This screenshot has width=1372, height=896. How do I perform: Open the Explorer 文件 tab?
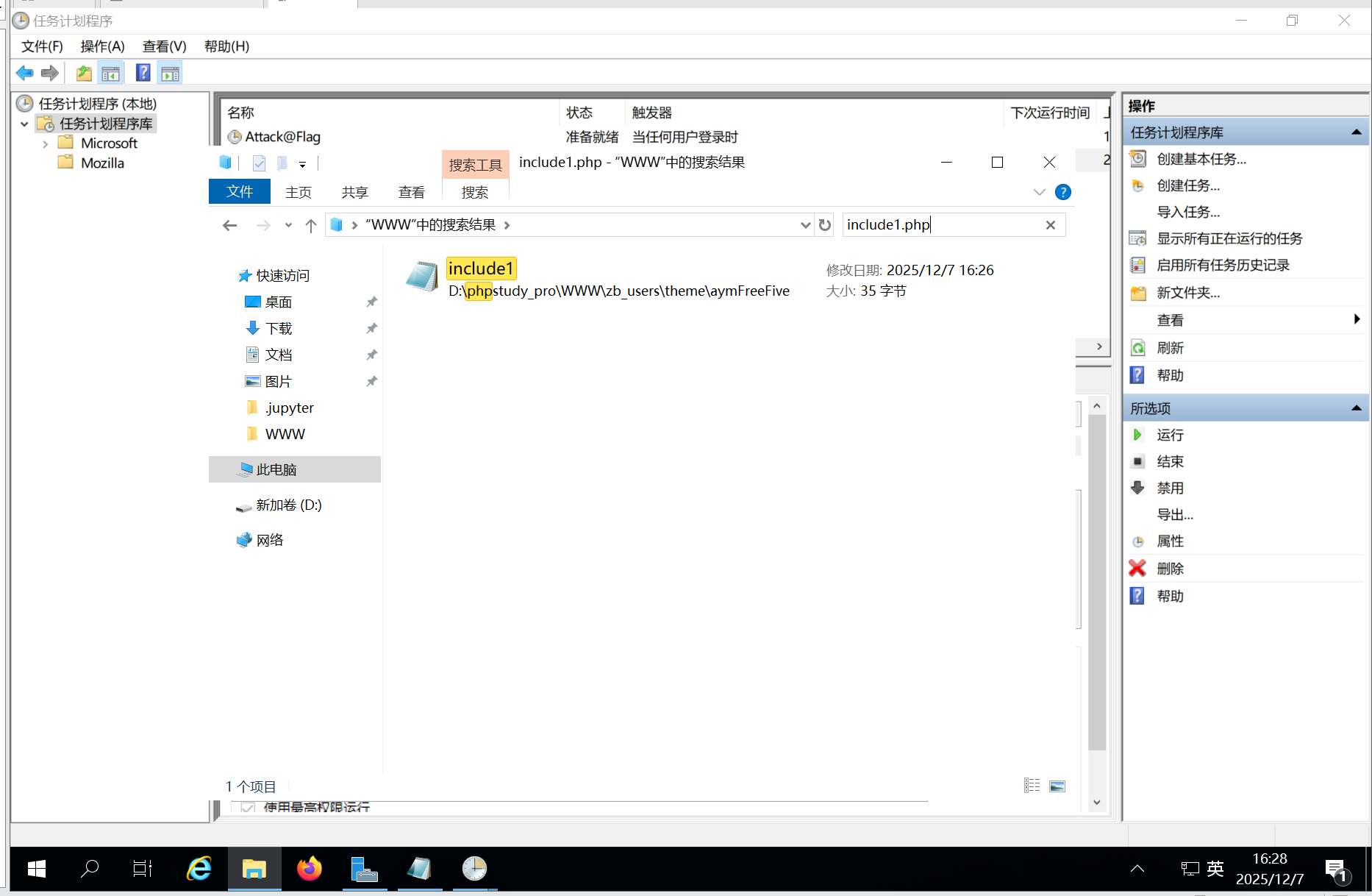tap(240, 191)
